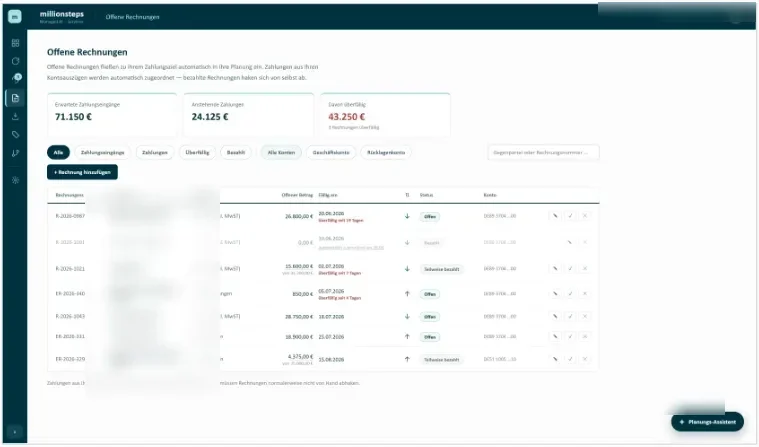759x447 pixels.
Task: Open the Planungs-Assistent
Action: click(707, 422)
